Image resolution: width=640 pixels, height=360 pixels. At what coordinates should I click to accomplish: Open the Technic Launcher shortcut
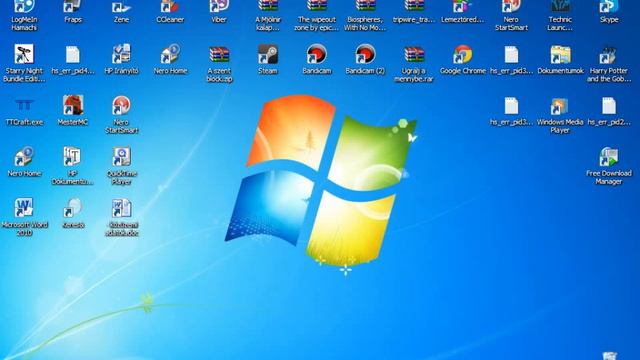pyautogui.click(x=560, y=16)
